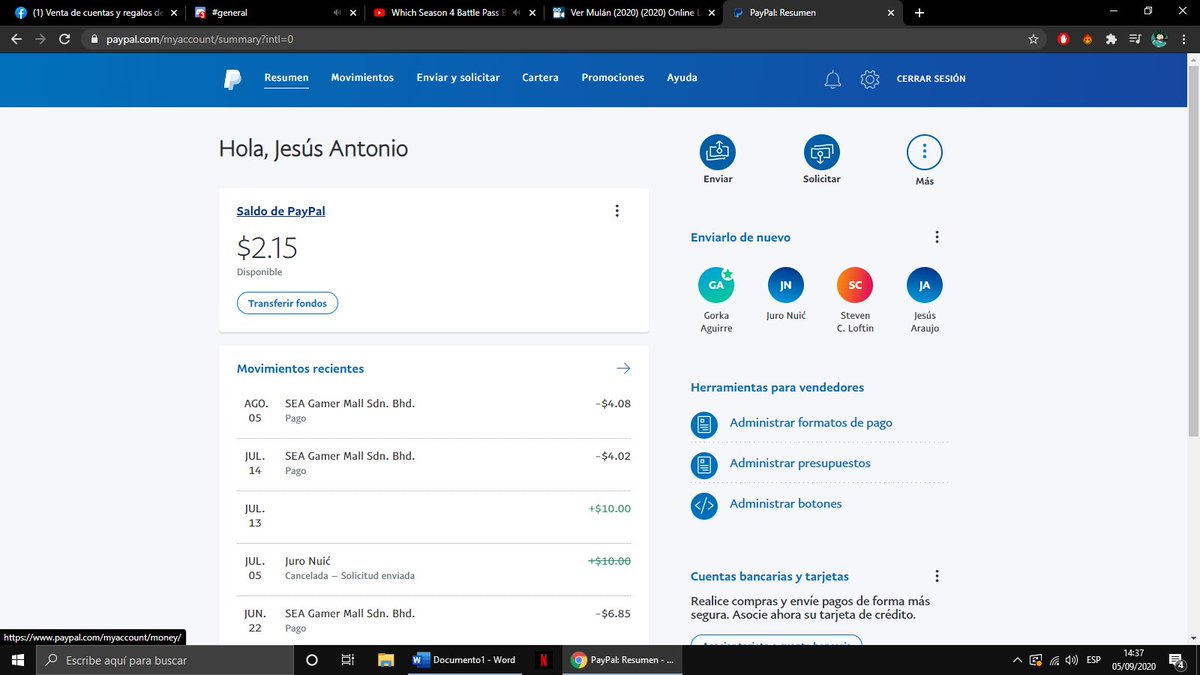
Task: Click the Administrar formatos de pago icon
Action: tap(704, 424)
